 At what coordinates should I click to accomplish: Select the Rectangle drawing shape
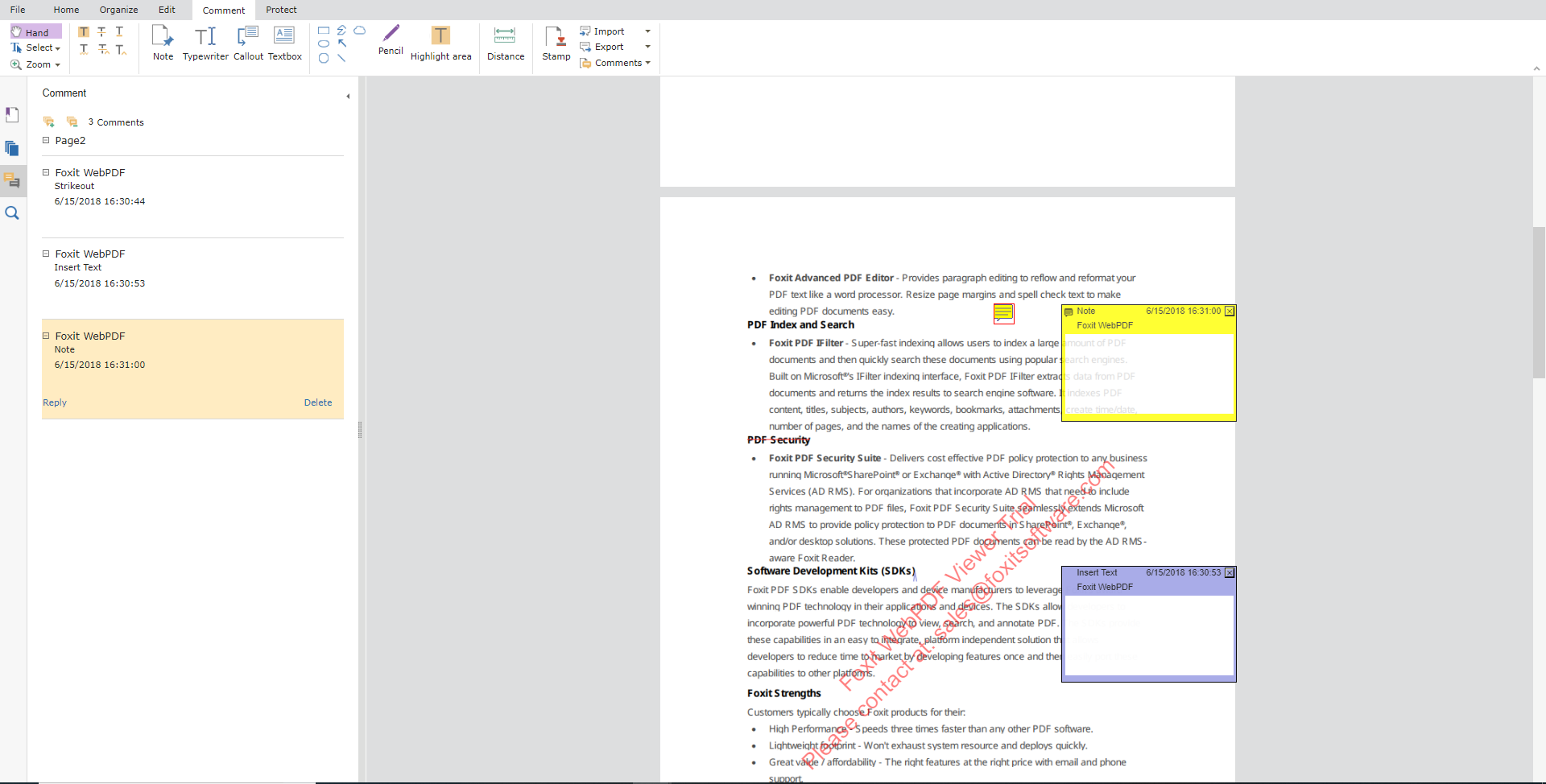(x=324, y=31)
